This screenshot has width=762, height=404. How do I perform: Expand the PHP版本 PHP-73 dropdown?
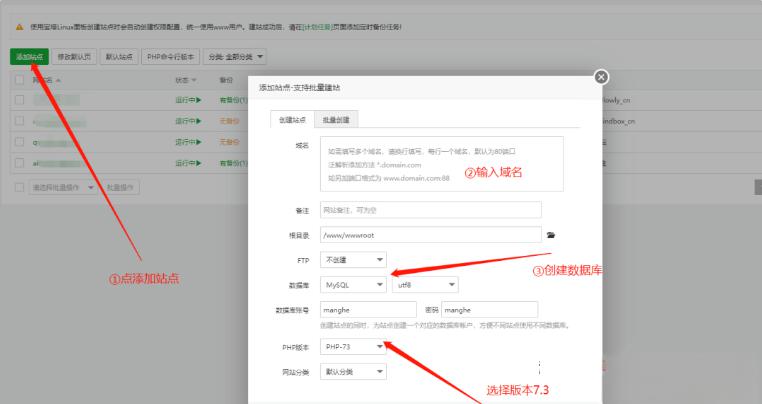coord(353,347)
